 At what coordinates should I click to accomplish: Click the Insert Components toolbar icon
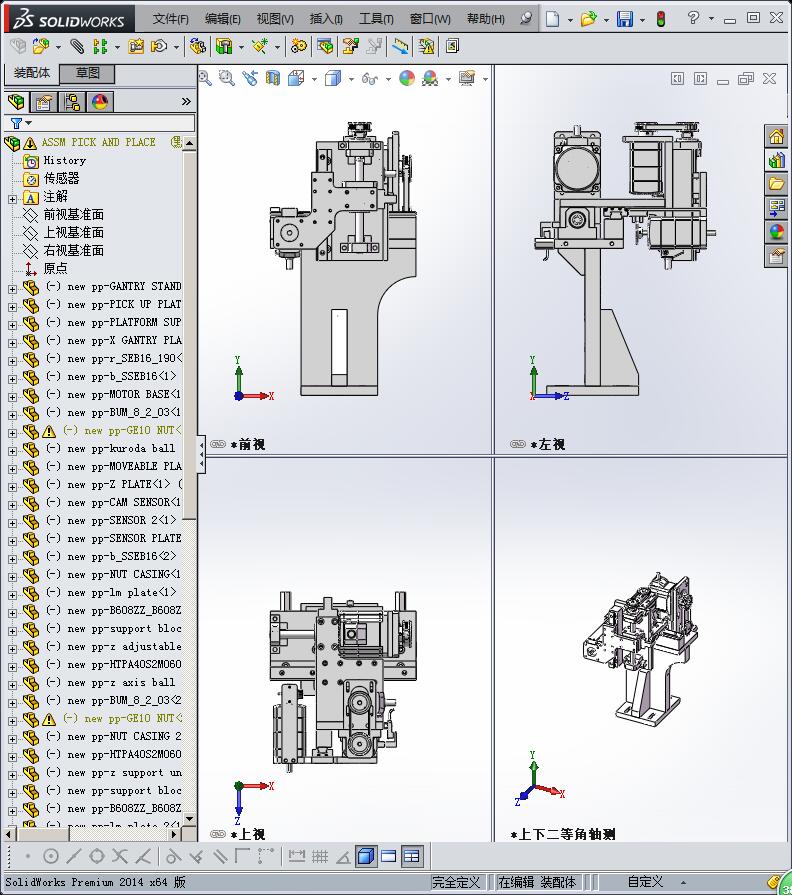[x=40, y=46]
